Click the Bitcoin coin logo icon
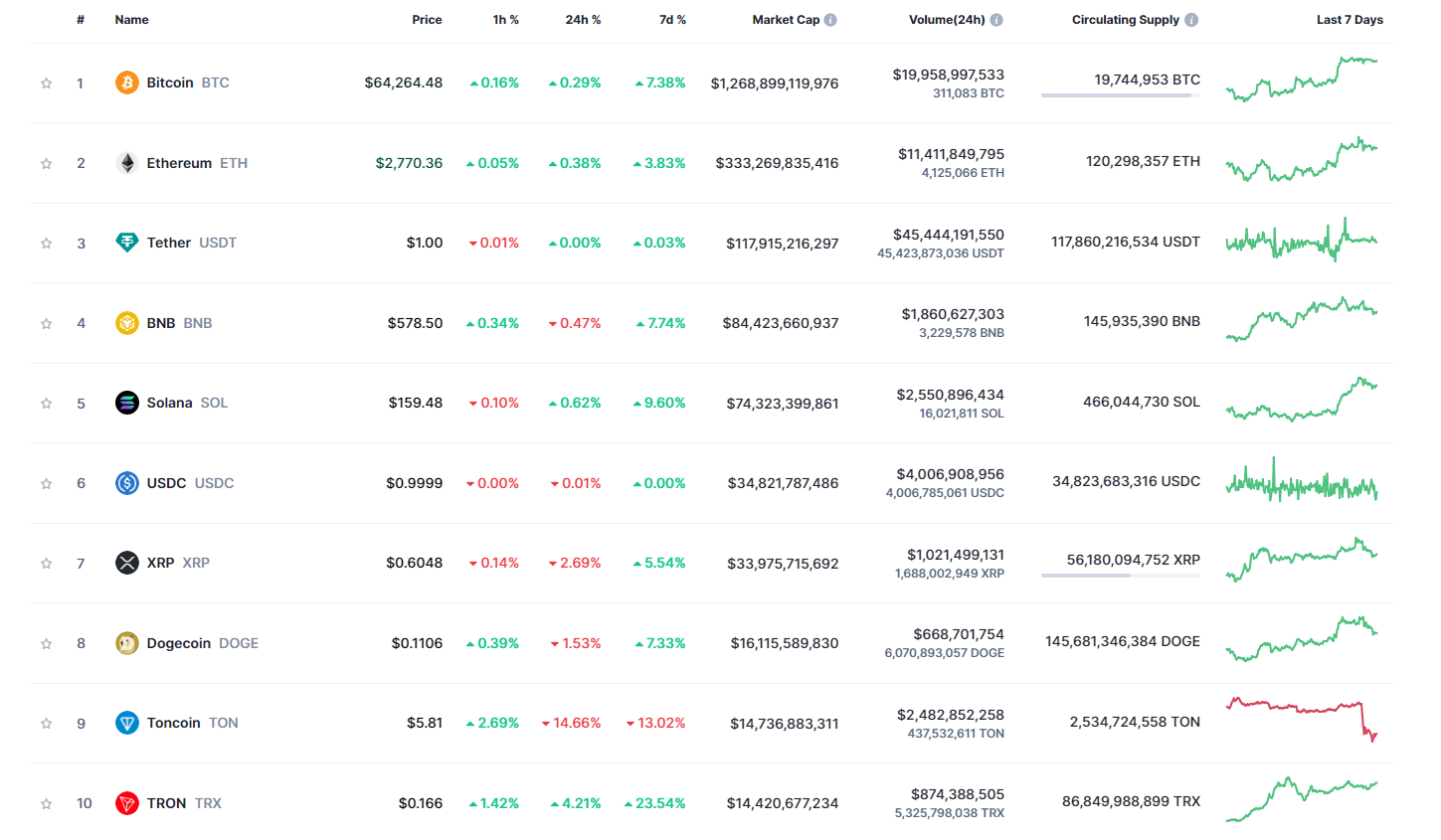The height and width of the screenshot is (840, 1441). click(126, 83)
